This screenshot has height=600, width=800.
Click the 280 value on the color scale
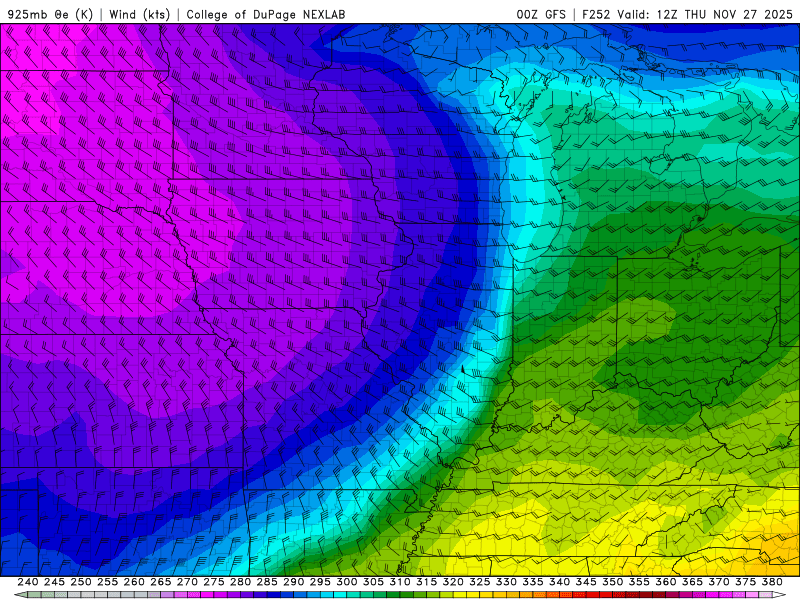[240, 582]
